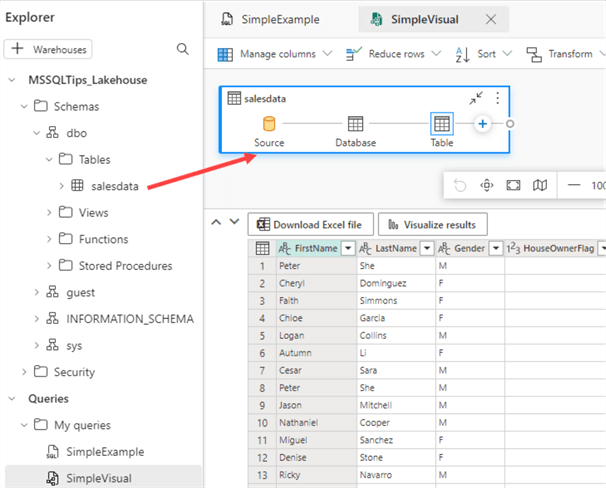The height and width of the screenshot is (488, 606).
Task: Click the Source step icon in salesdata
Action: 269,124
